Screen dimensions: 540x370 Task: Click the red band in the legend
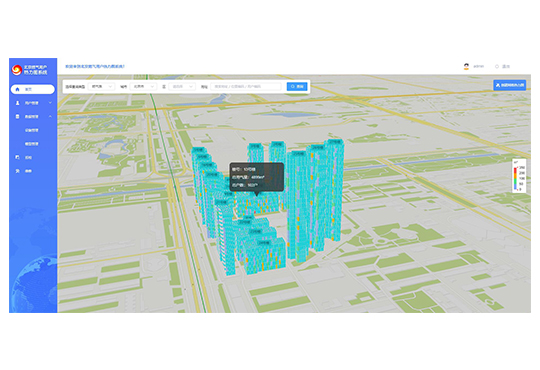[x=515, y=171]
